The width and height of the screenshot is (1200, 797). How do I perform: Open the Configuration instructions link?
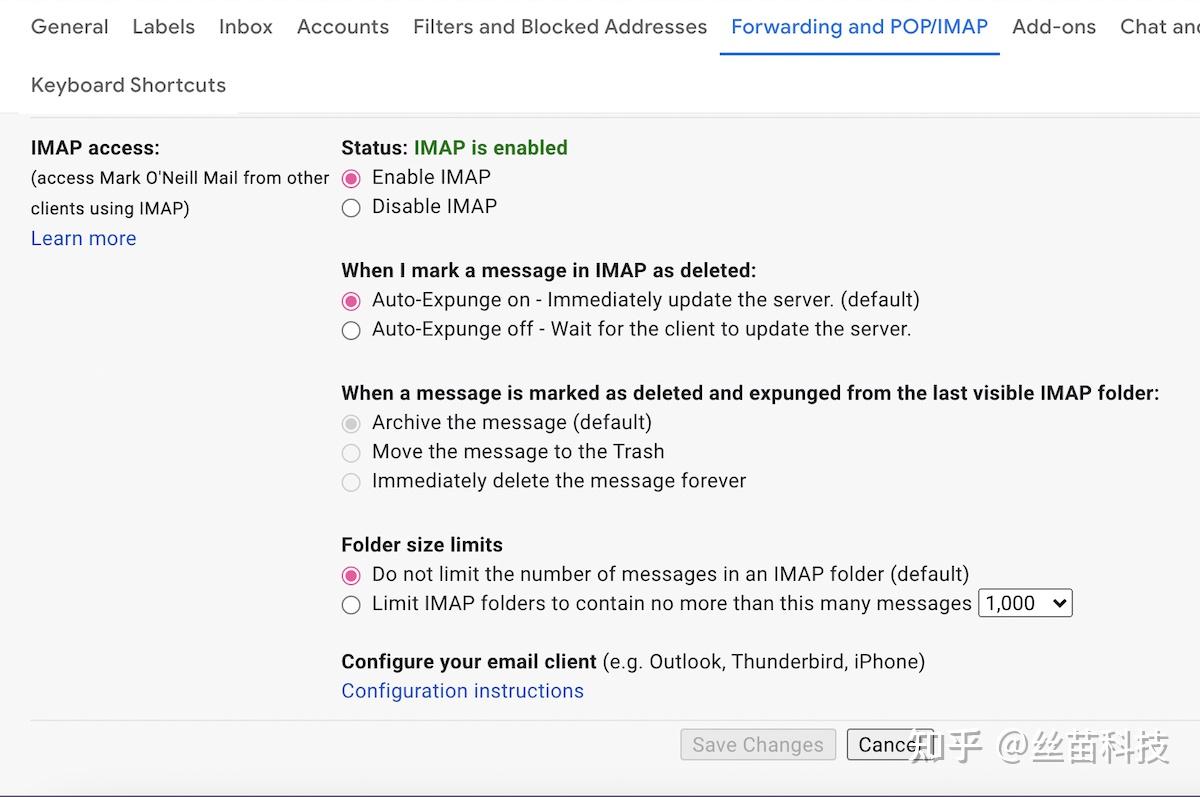click(x=462, y=690)
